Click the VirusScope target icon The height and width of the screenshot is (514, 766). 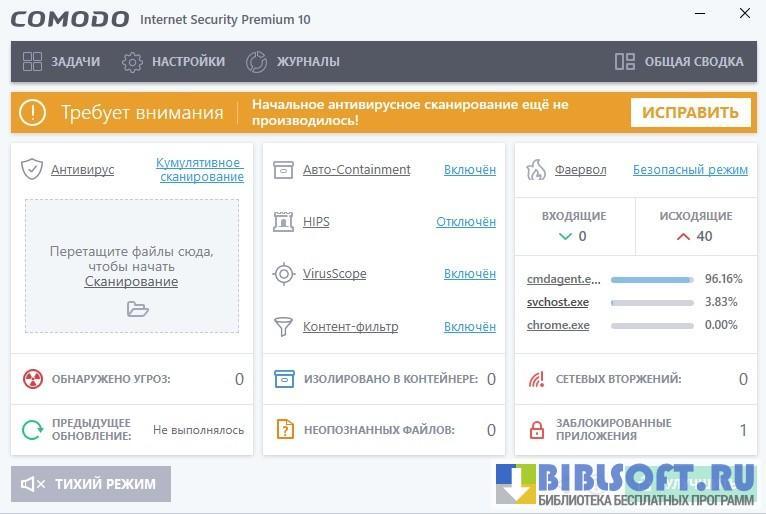tap(284, 274)
